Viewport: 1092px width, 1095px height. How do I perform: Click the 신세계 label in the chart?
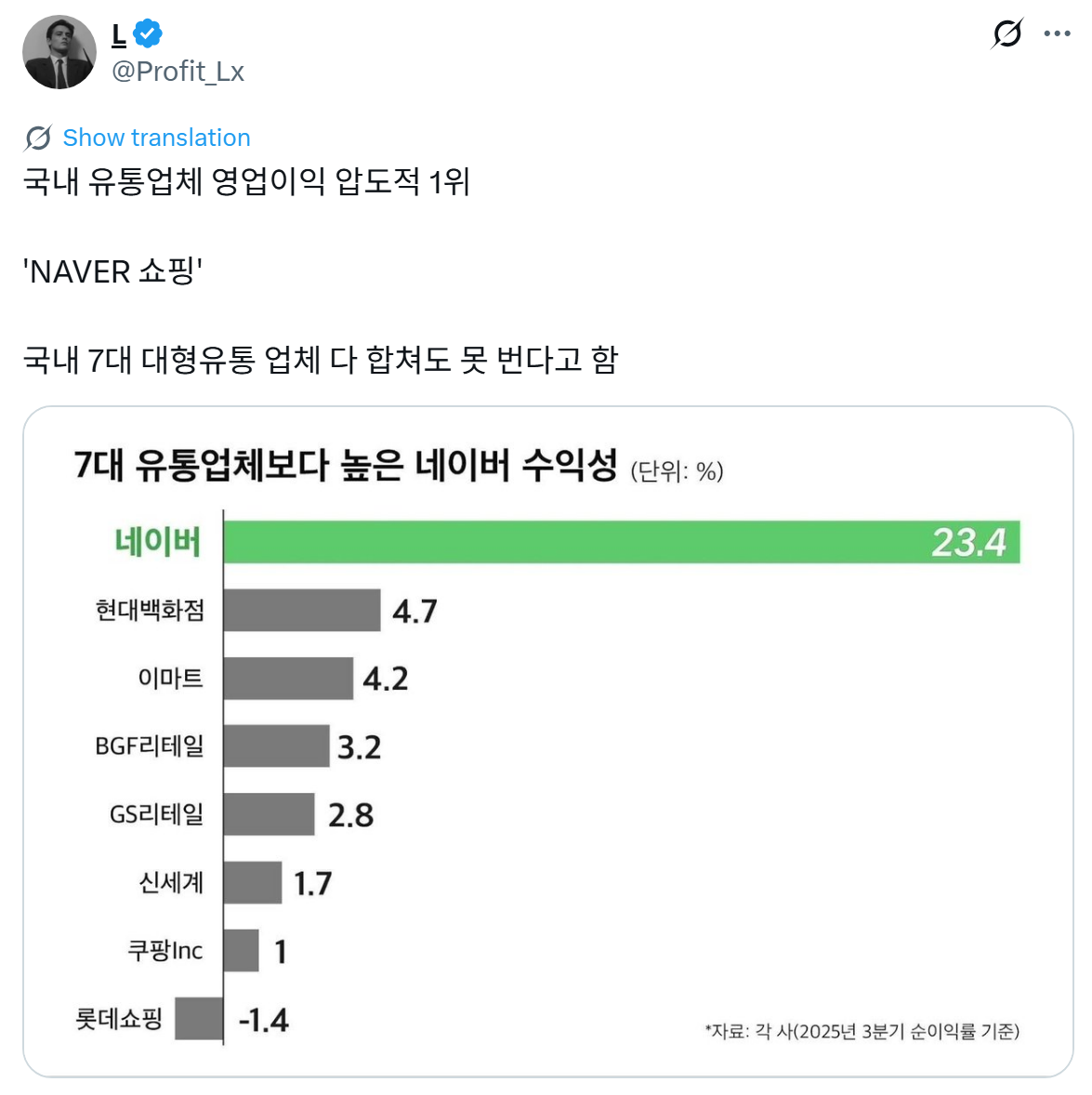(x=171, y=882)
